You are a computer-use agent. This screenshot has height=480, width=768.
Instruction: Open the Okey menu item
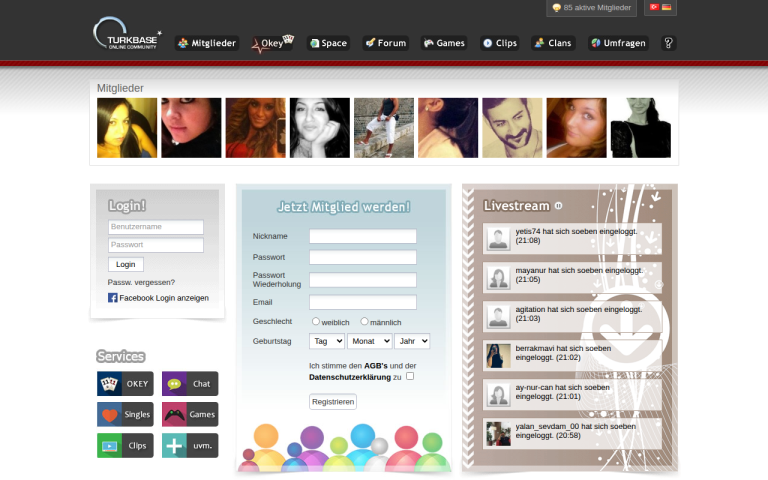tap(272, 43)
